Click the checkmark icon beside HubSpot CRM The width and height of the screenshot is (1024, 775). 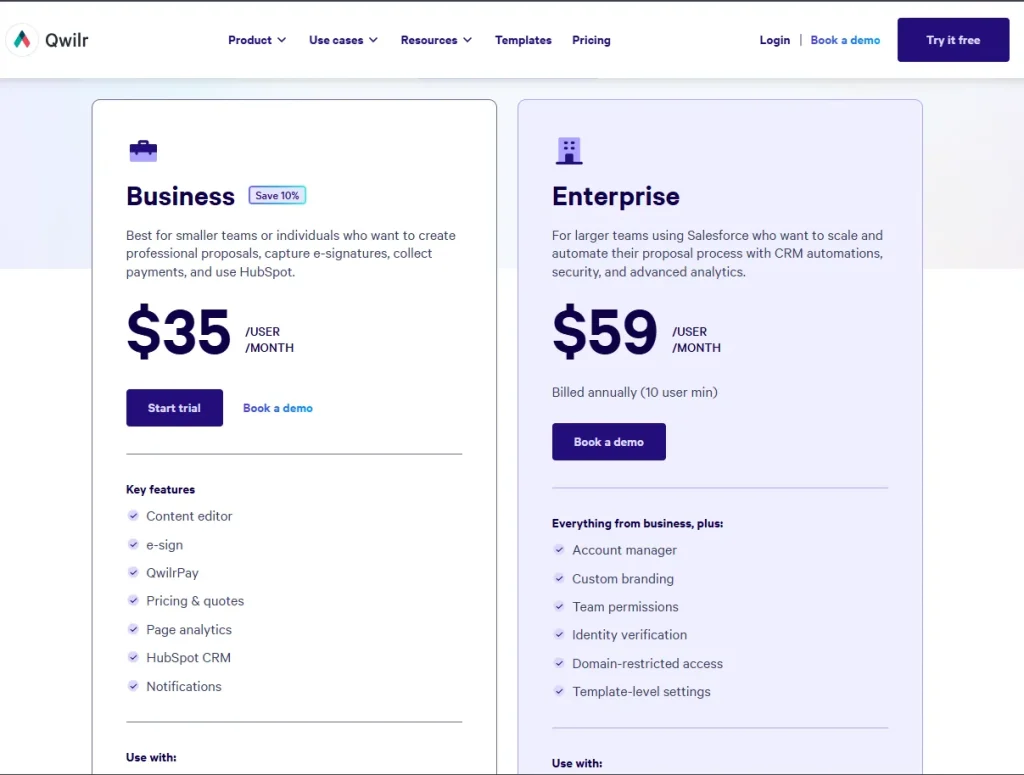[133, 658]
